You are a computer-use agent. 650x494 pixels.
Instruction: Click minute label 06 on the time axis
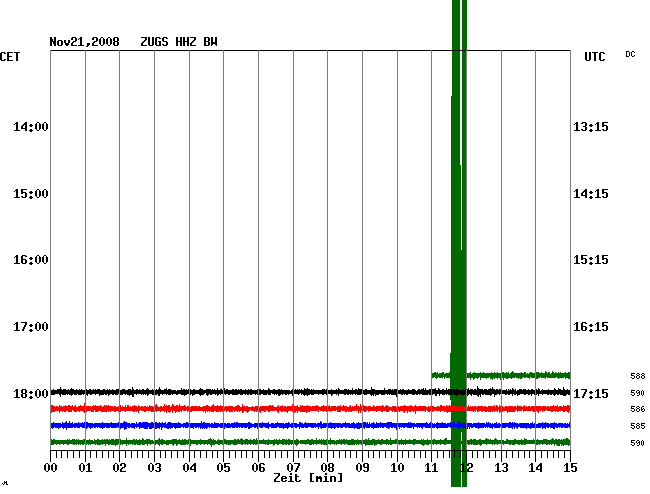click(258, 468)
